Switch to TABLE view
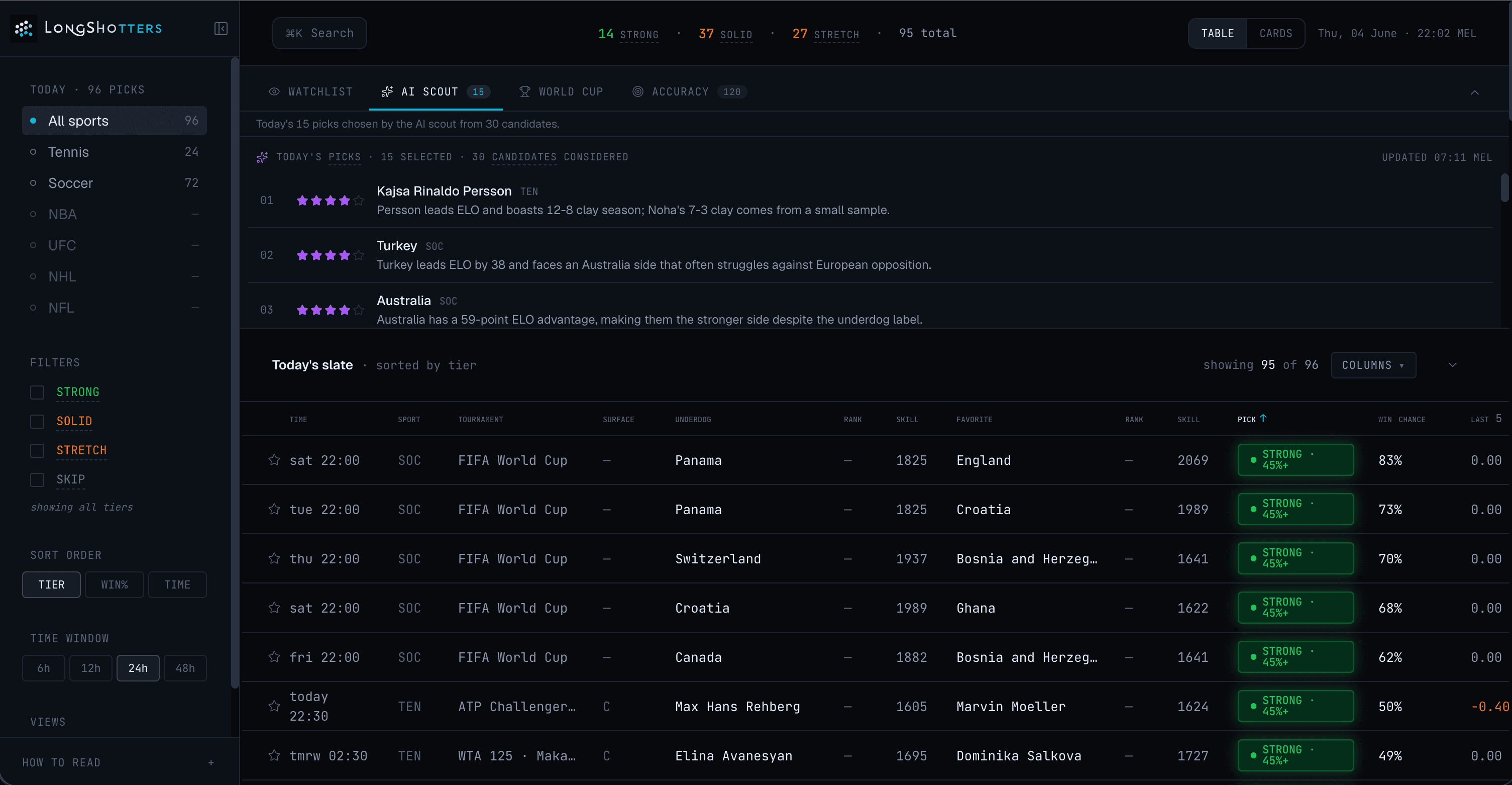This screenshot has height=785, width=1512. pos(1217,34)
